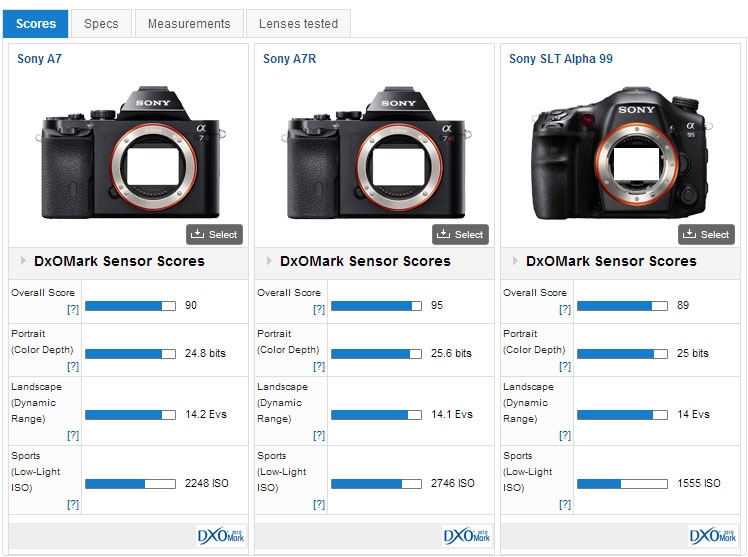Click the '25 bits' value
This screenshot has width=748, height=557.
click(693, 353)
